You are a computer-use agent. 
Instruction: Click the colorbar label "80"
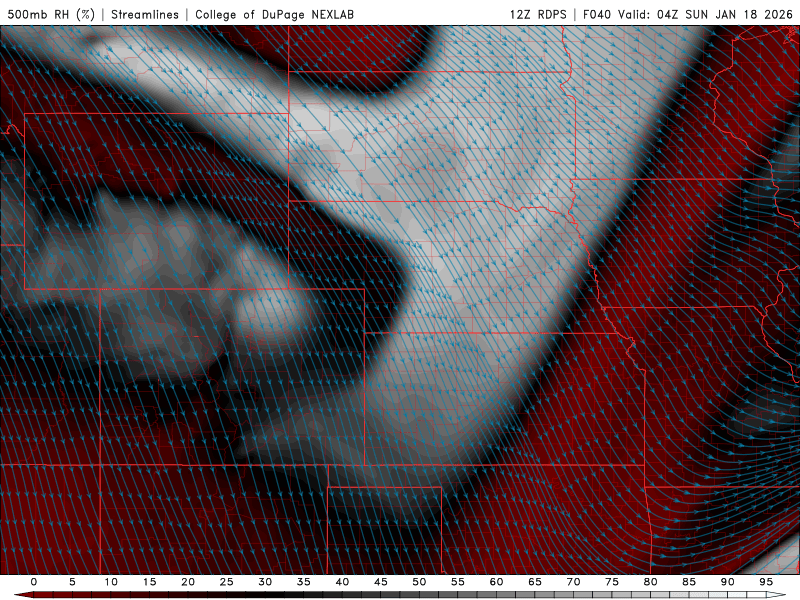coord(651,582)
